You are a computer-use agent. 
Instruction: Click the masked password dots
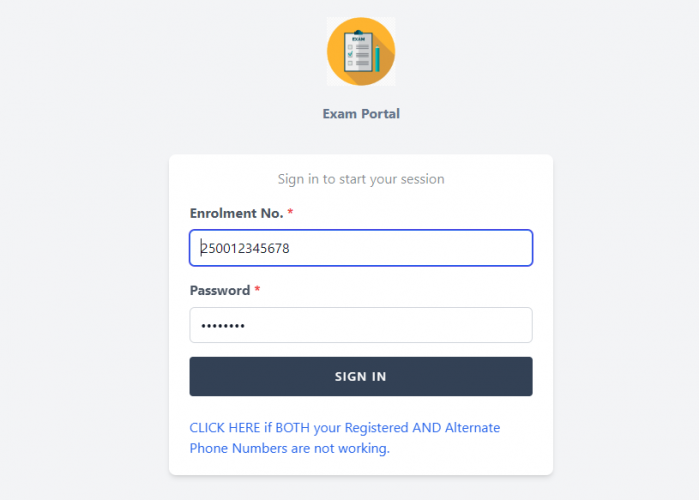coord(222,326)
